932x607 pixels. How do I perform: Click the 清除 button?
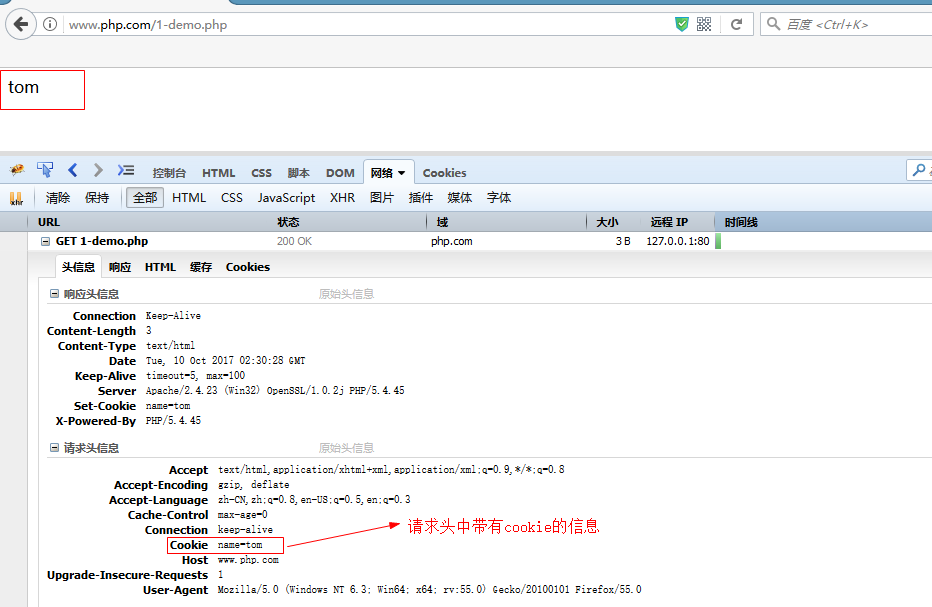pos(58,198)
